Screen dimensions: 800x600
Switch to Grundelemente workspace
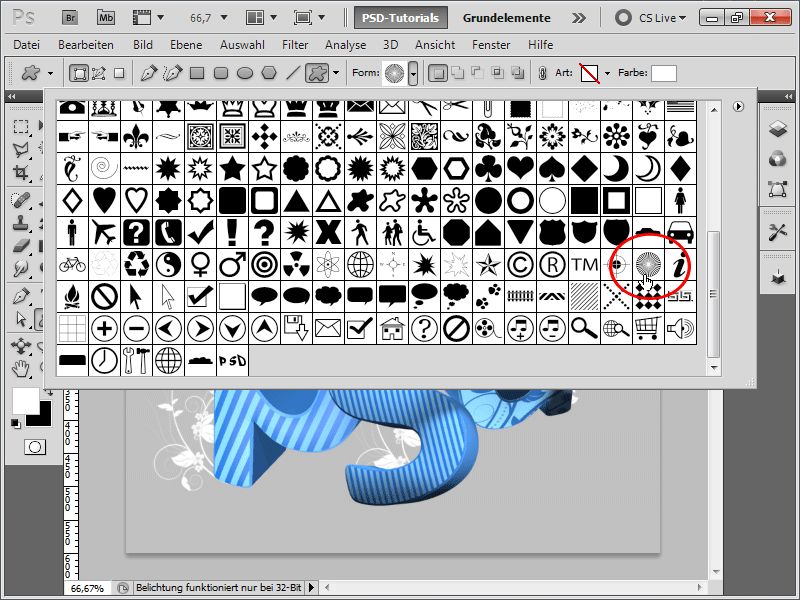[x=507, y=18]
